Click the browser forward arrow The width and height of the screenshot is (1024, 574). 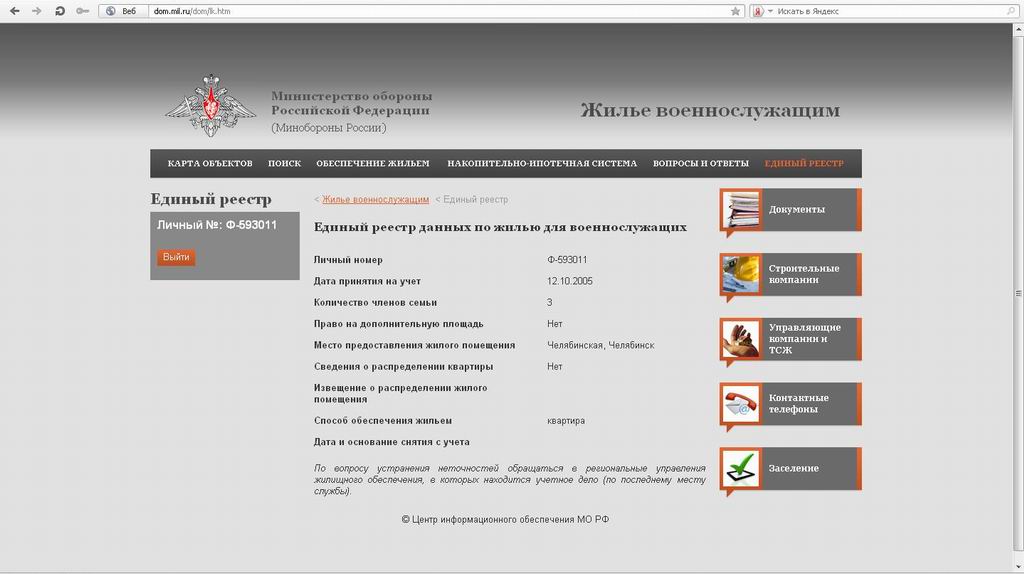click(37, 11)
